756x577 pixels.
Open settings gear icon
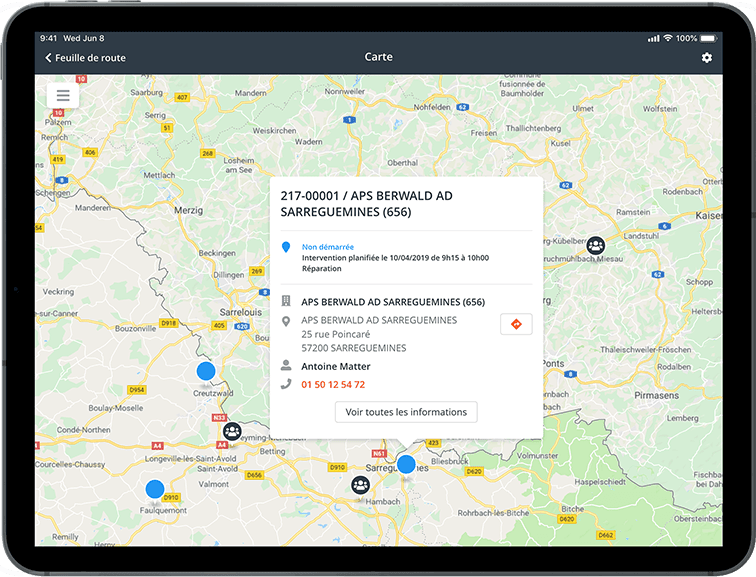click(706, 58)
